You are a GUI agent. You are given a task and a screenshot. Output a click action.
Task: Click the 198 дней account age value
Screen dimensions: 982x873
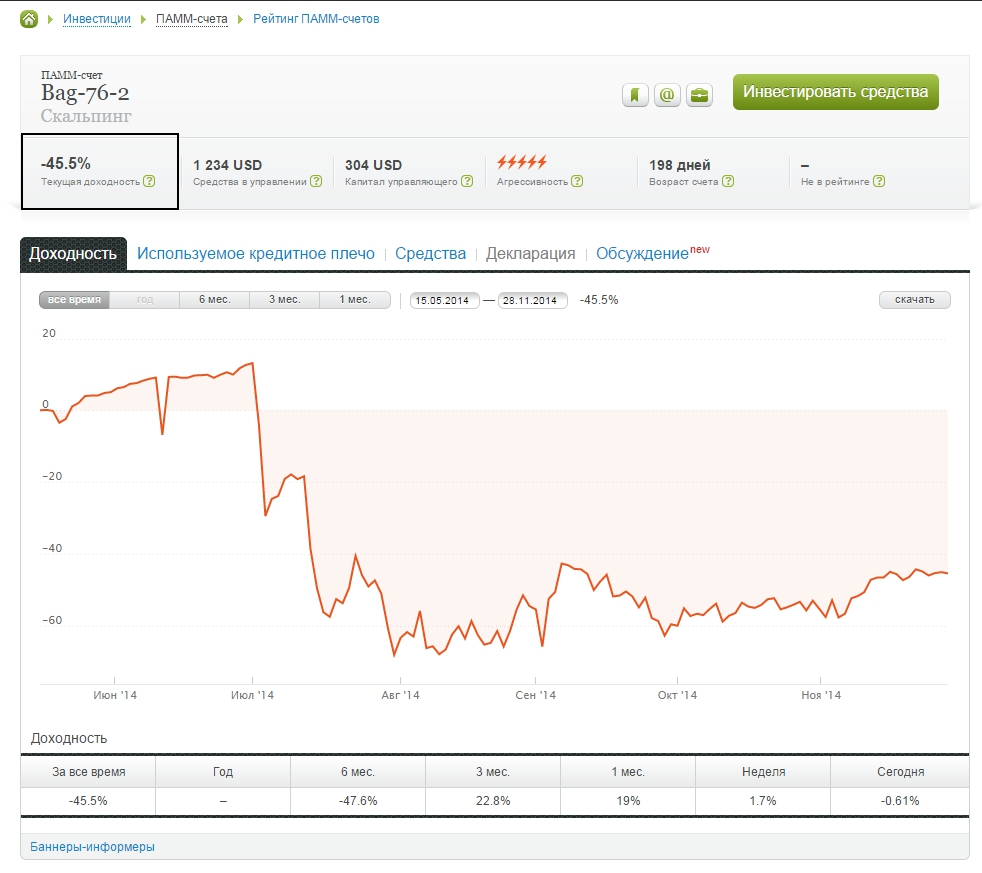pos(680,165)
